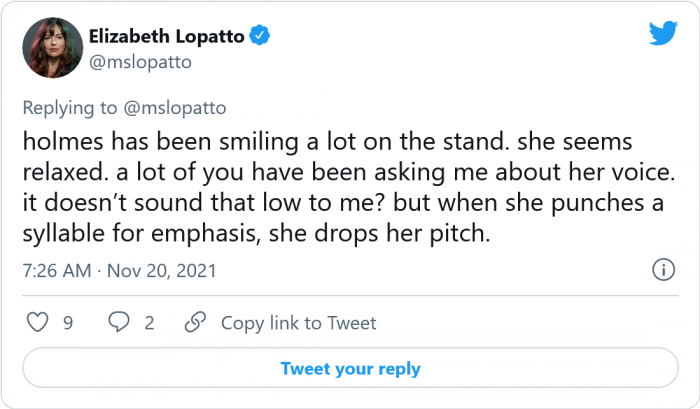The height and width of the screenshot is (409, 700).
Task: Click the "Copy link to Tweet" text
Action: click(298, 322)
